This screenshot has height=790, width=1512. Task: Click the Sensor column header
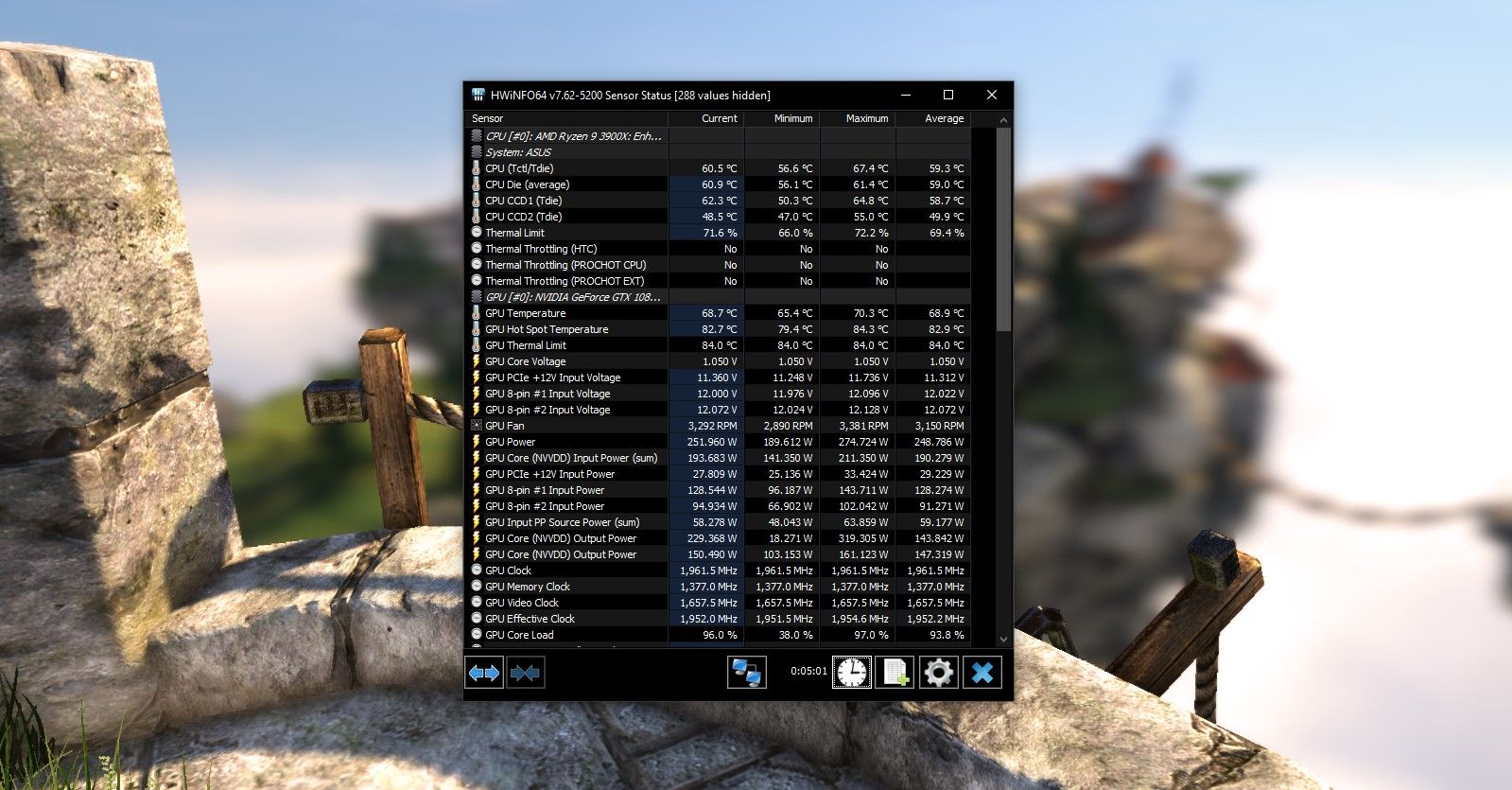click(567, 118)
